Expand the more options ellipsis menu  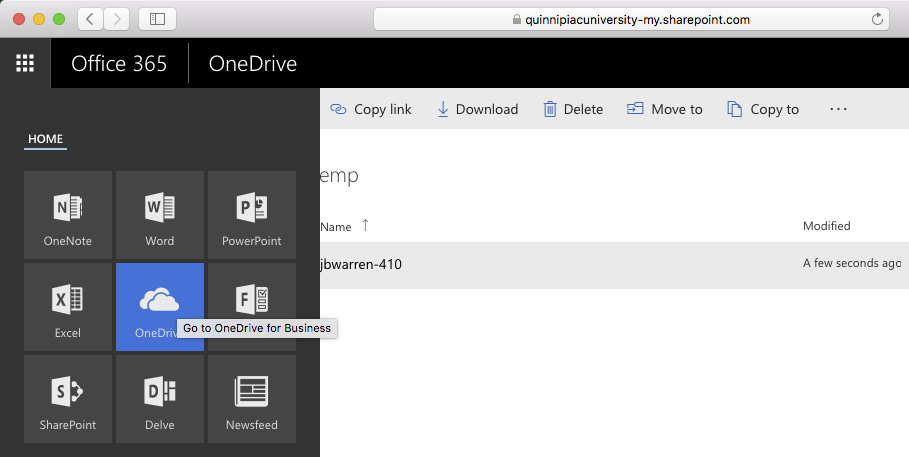(838, 109)
